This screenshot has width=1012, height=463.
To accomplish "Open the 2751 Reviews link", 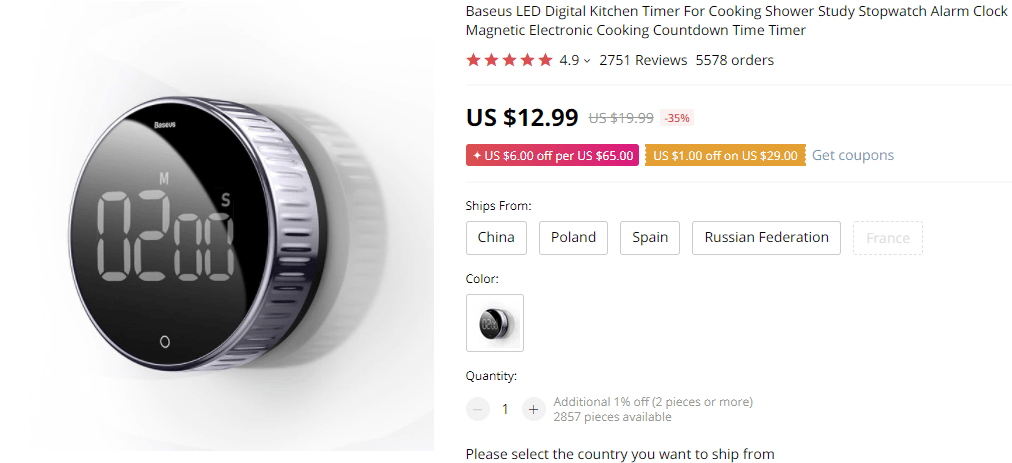I will click(x=643, y=60).
